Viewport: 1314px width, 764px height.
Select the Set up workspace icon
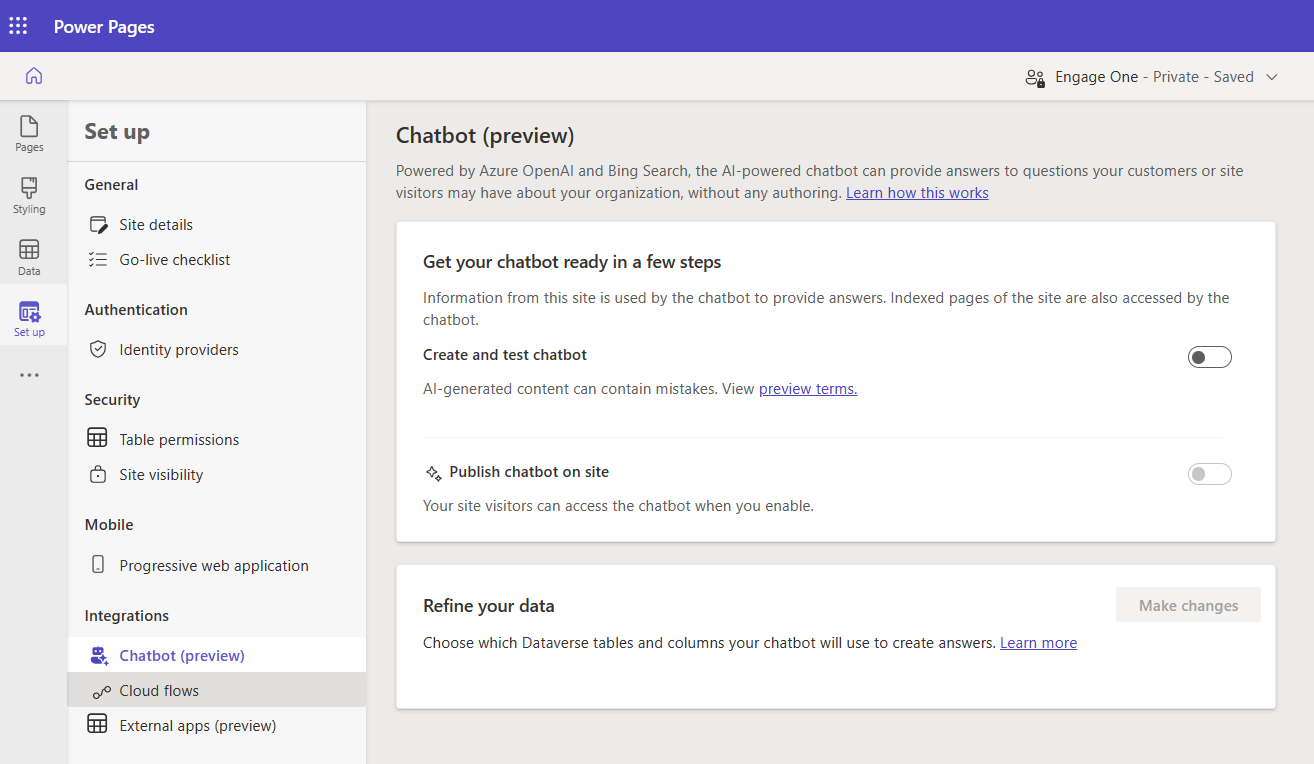(x=29, y=319)
